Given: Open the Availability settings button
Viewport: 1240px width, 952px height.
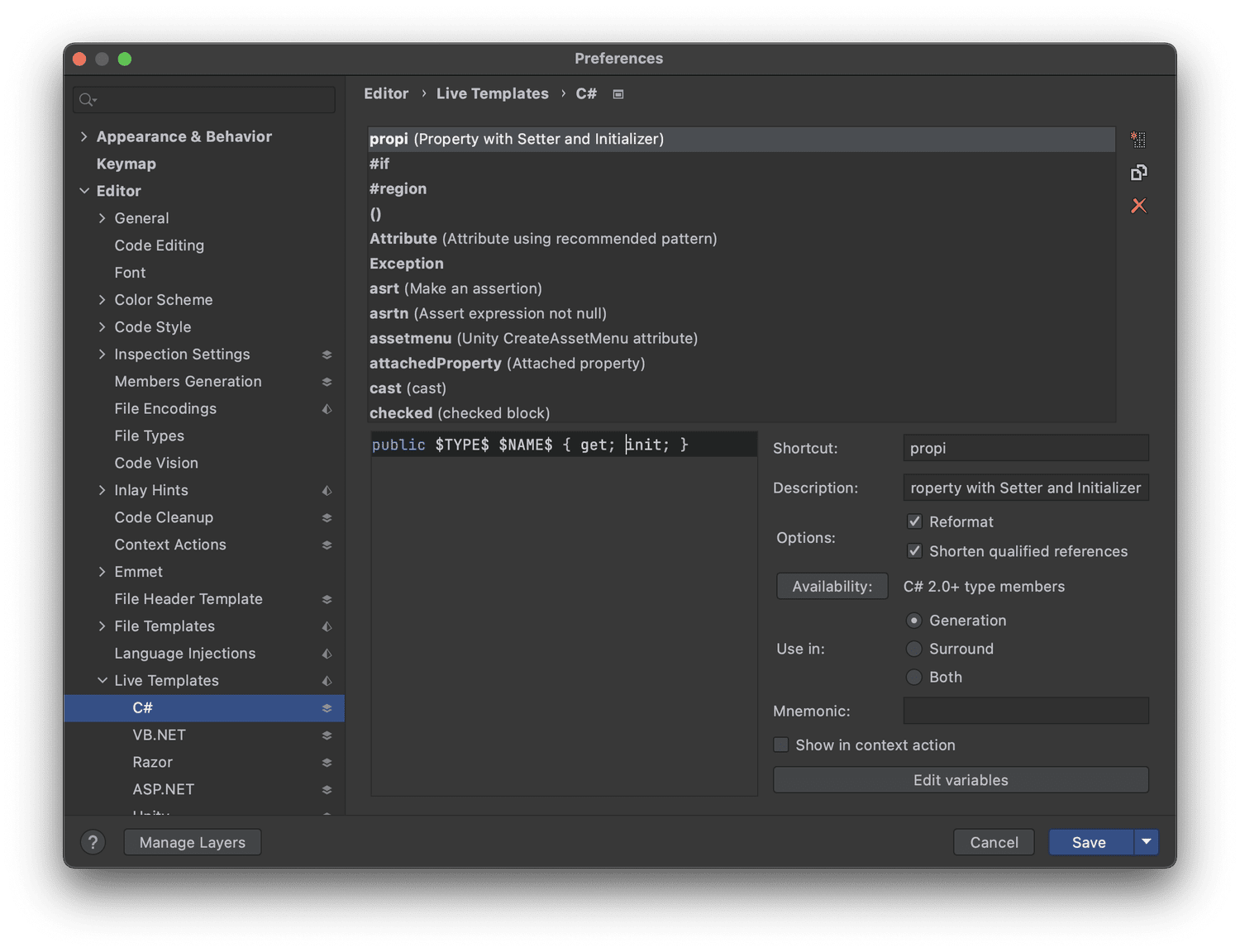Looking at the screenshot, I should point(832,586).
